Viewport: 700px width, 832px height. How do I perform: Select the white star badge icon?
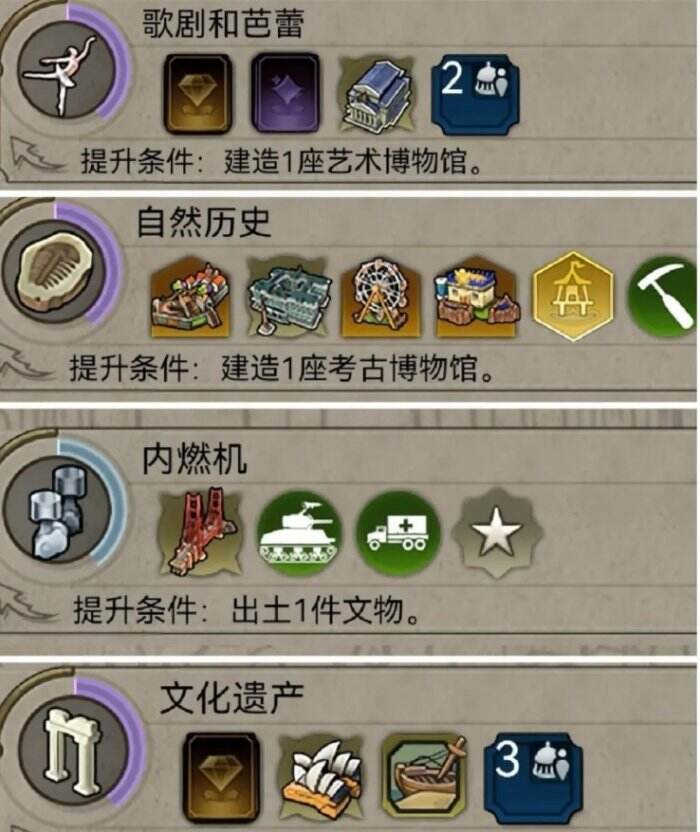pos(495,533)
